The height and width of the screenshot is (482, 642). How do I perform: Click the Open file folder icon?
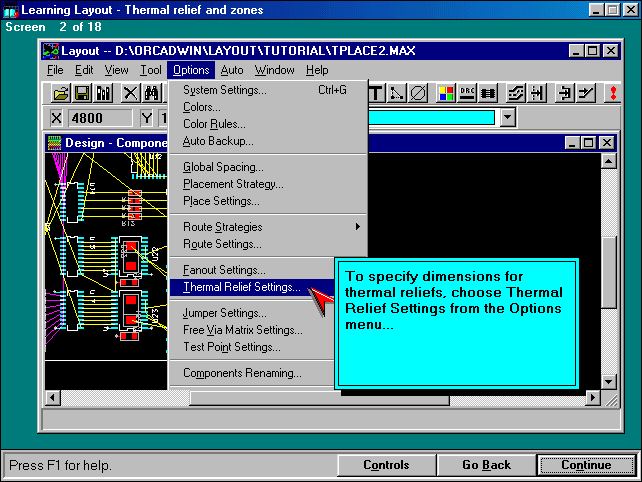tap(61, 93)
